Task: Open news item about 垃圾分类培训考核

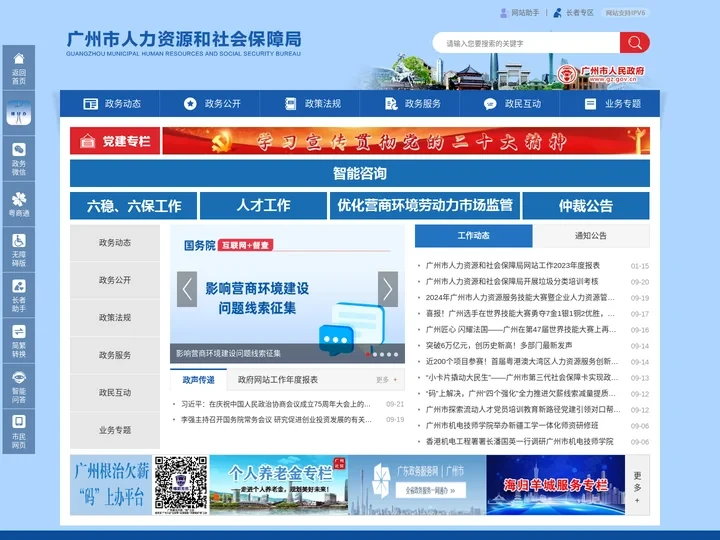Action: pyautogui.click(x=512, y=281)
